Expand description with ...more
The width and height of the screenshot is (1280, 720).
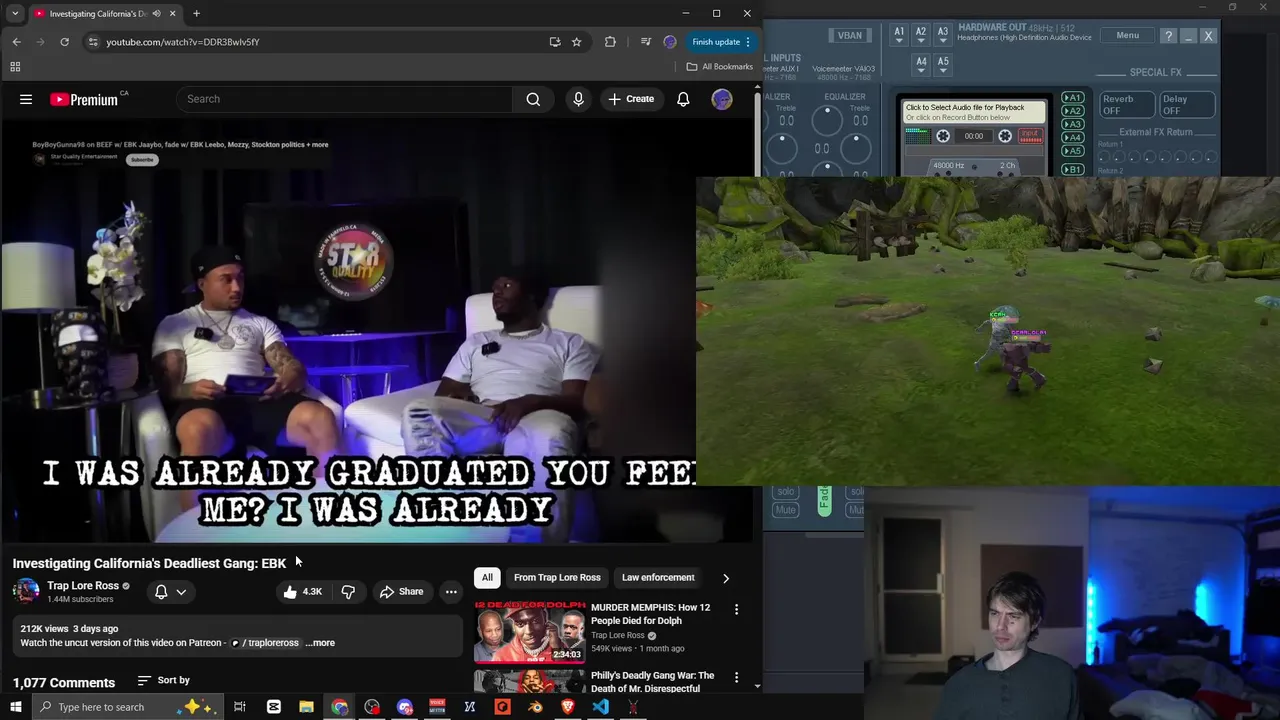pos(320,643)
